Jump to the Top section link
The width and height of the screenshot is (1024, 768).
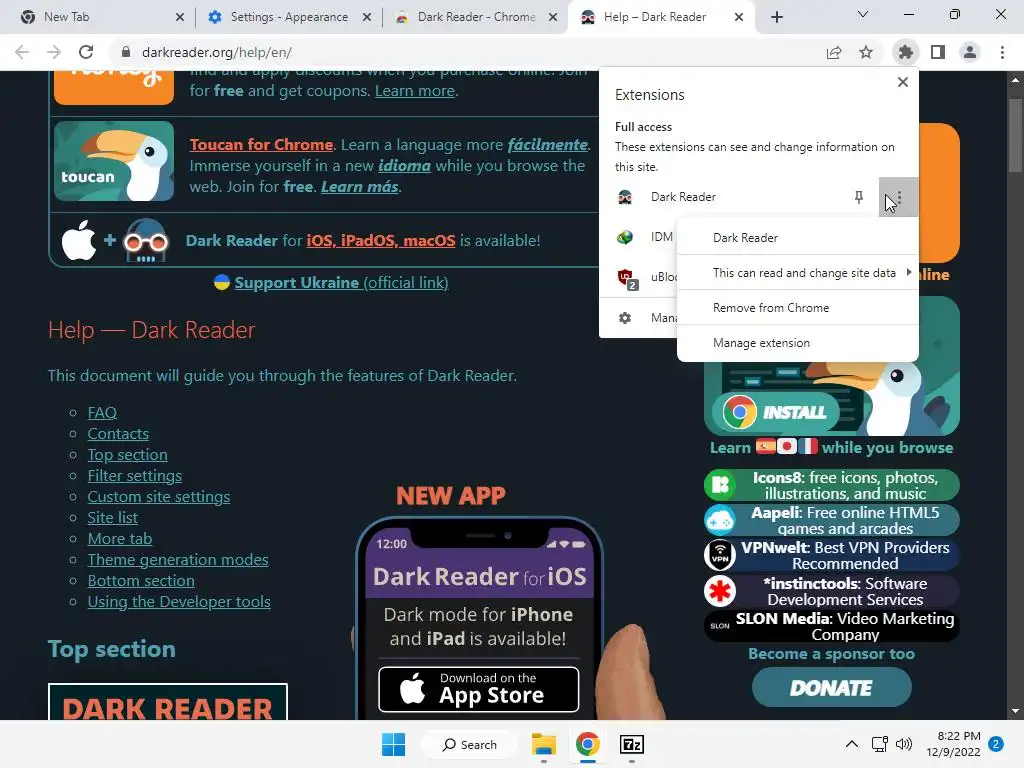(127, 455)
